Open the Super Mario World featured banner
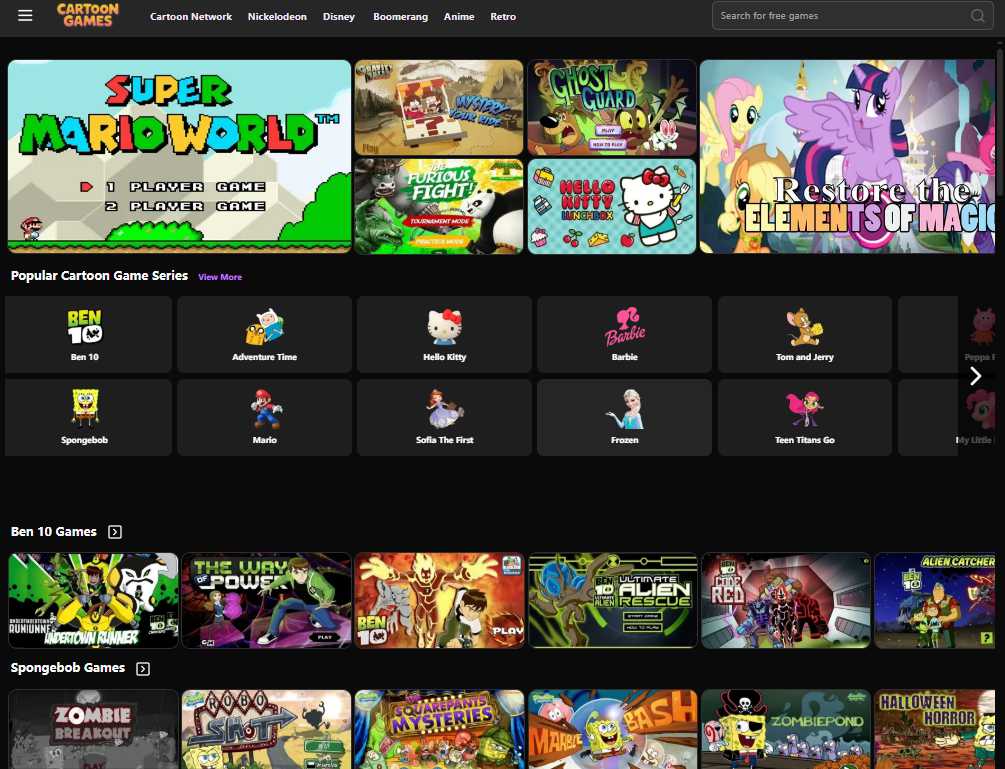This screenshot has height=769, width=1005. pyautogui.click(x=178, y=155)
